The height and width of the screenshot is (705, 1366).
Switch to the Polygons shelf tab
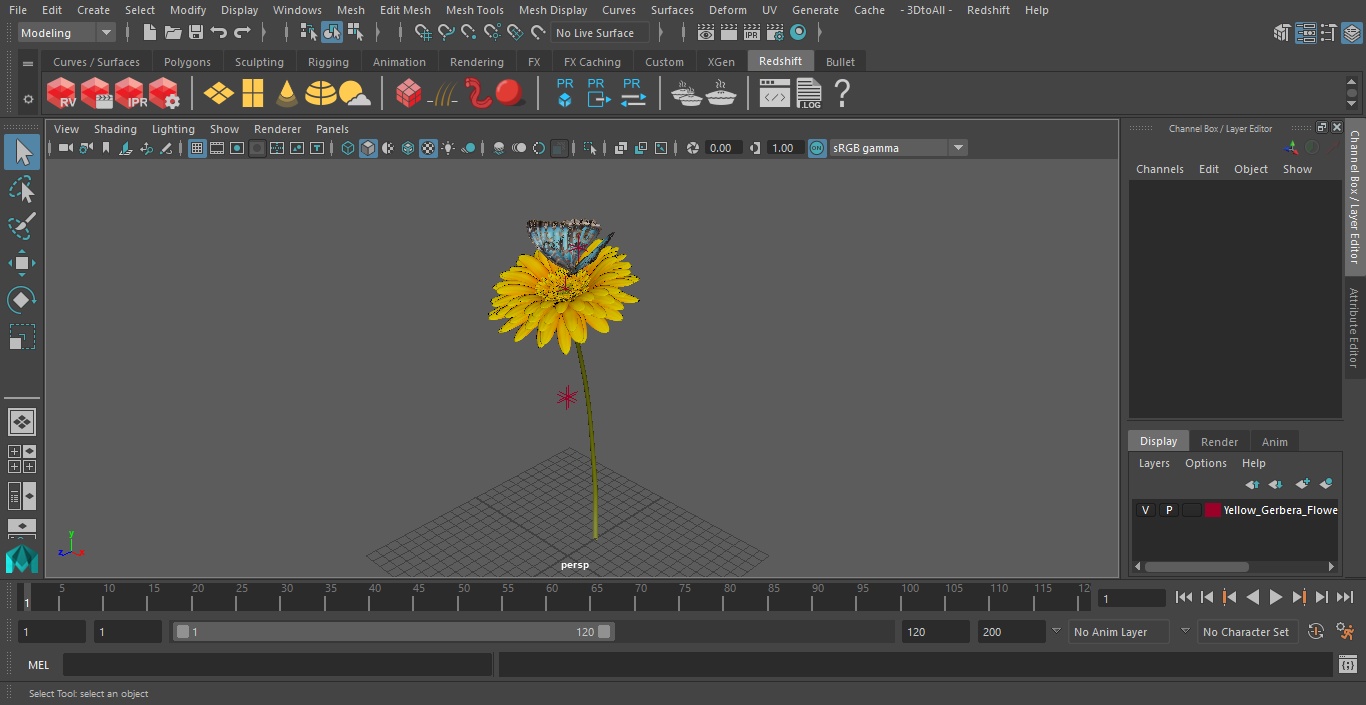pyautogui.click(x=187, y=62)
